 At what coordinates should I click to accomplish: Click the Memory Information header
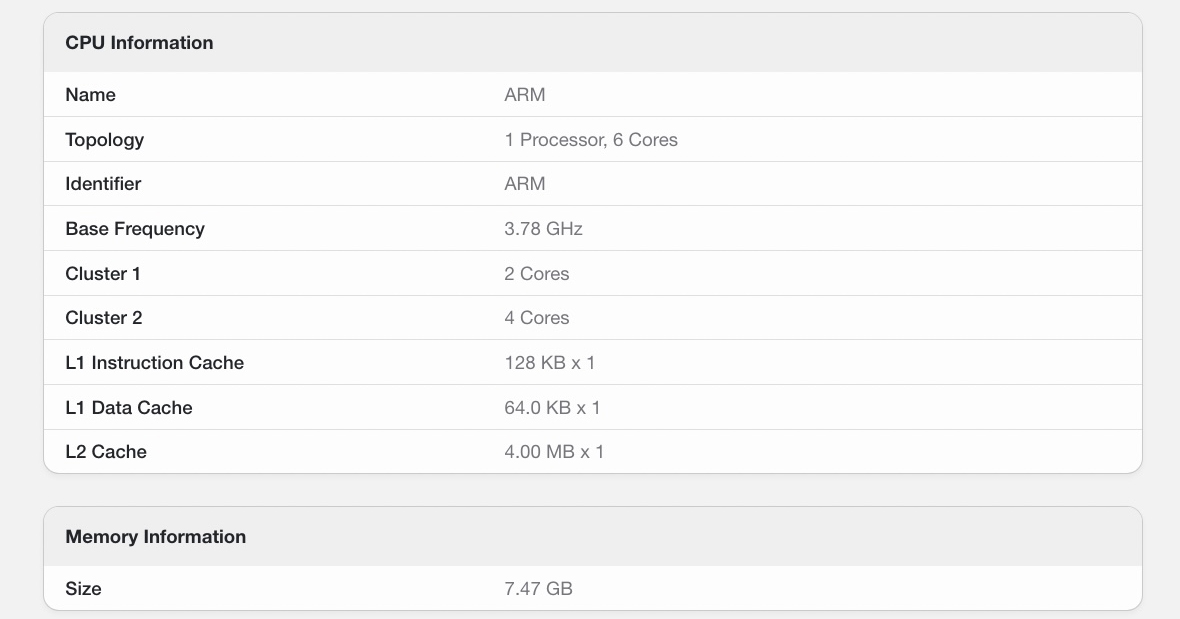click(156, 536)
